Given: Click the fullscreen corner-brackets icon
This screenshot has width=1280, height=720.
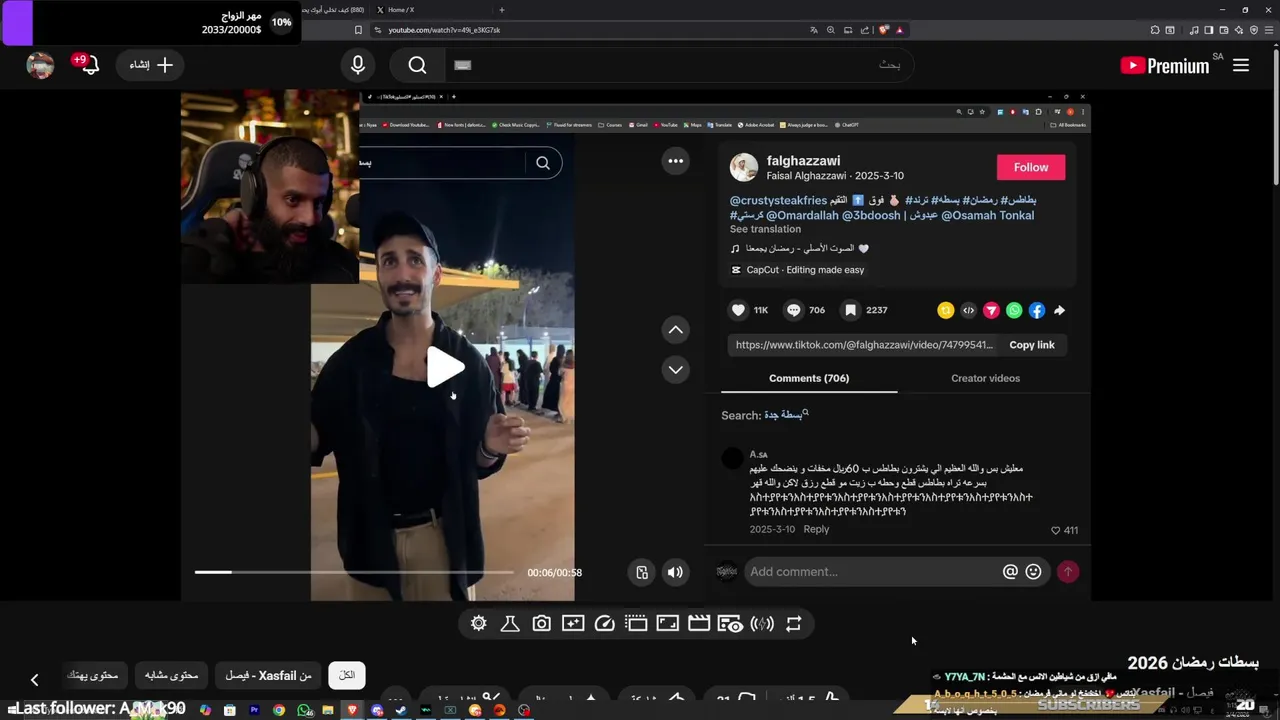Looking at the screenshot, I should 668,624.
